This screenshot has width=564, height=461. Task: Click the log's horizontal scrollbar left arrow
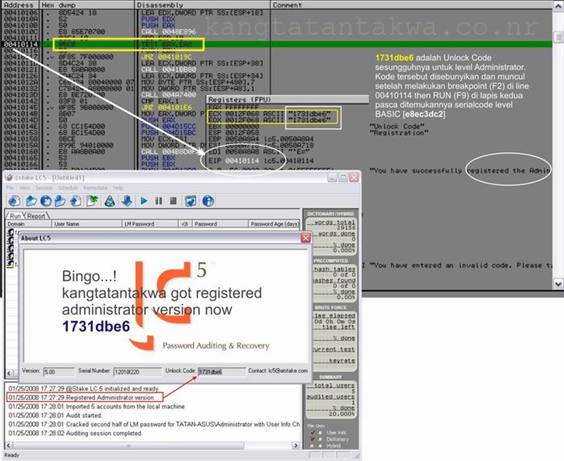point(9,446)
